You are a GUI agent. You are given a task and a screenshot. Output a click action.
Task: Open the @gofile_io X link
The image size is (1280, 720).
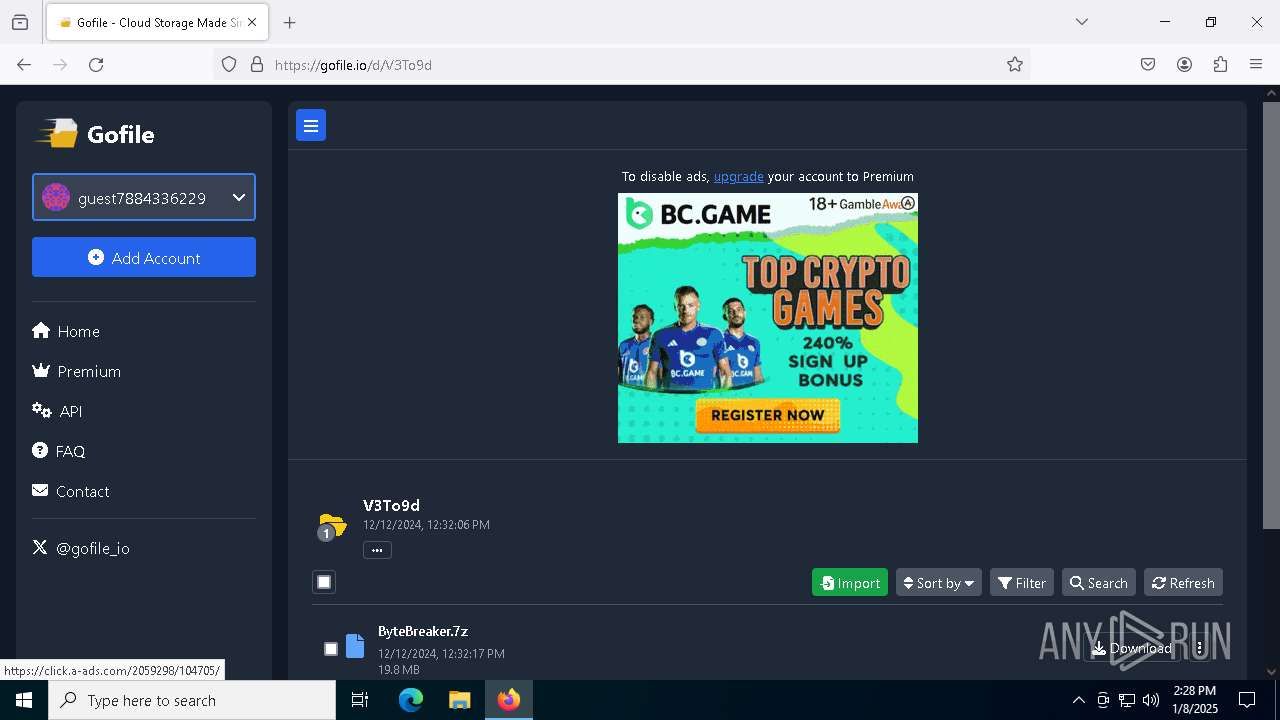[81, 548]
